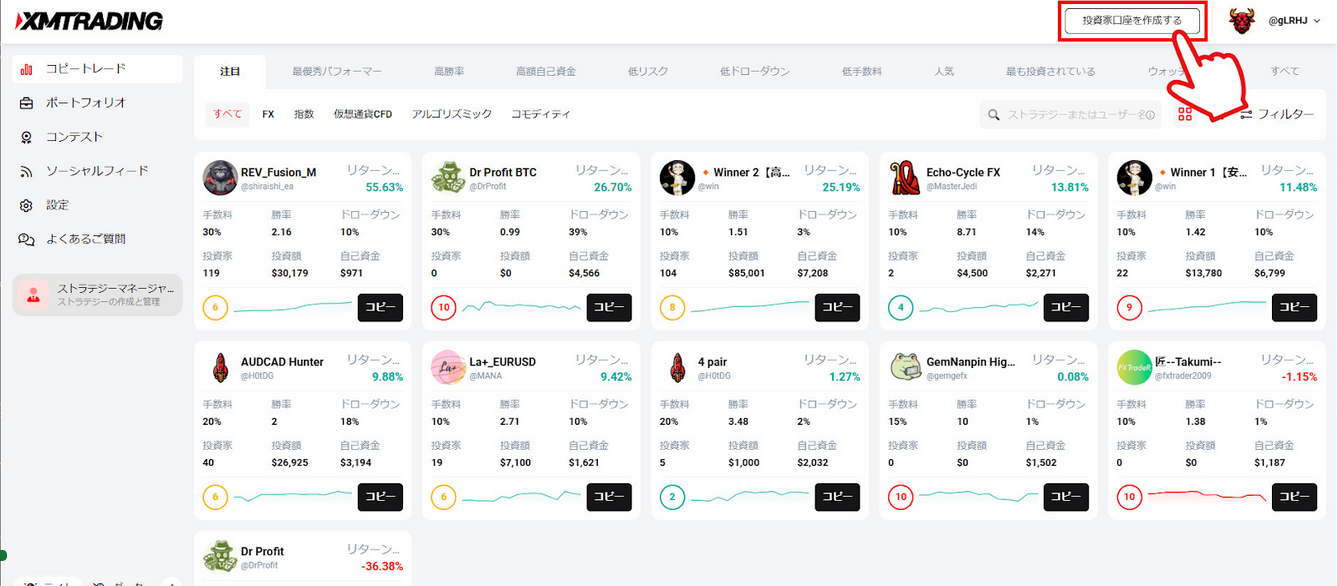The image size is (1337, 586).
Task: Select the コモディティ category chip
Action: coord(541,114)
